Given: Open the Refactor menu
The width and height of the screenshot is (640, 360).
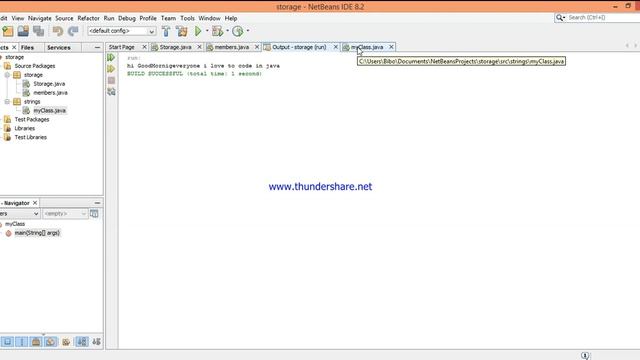Looking at the screenshot, I should pyautogui.click(x=88, y=18).
